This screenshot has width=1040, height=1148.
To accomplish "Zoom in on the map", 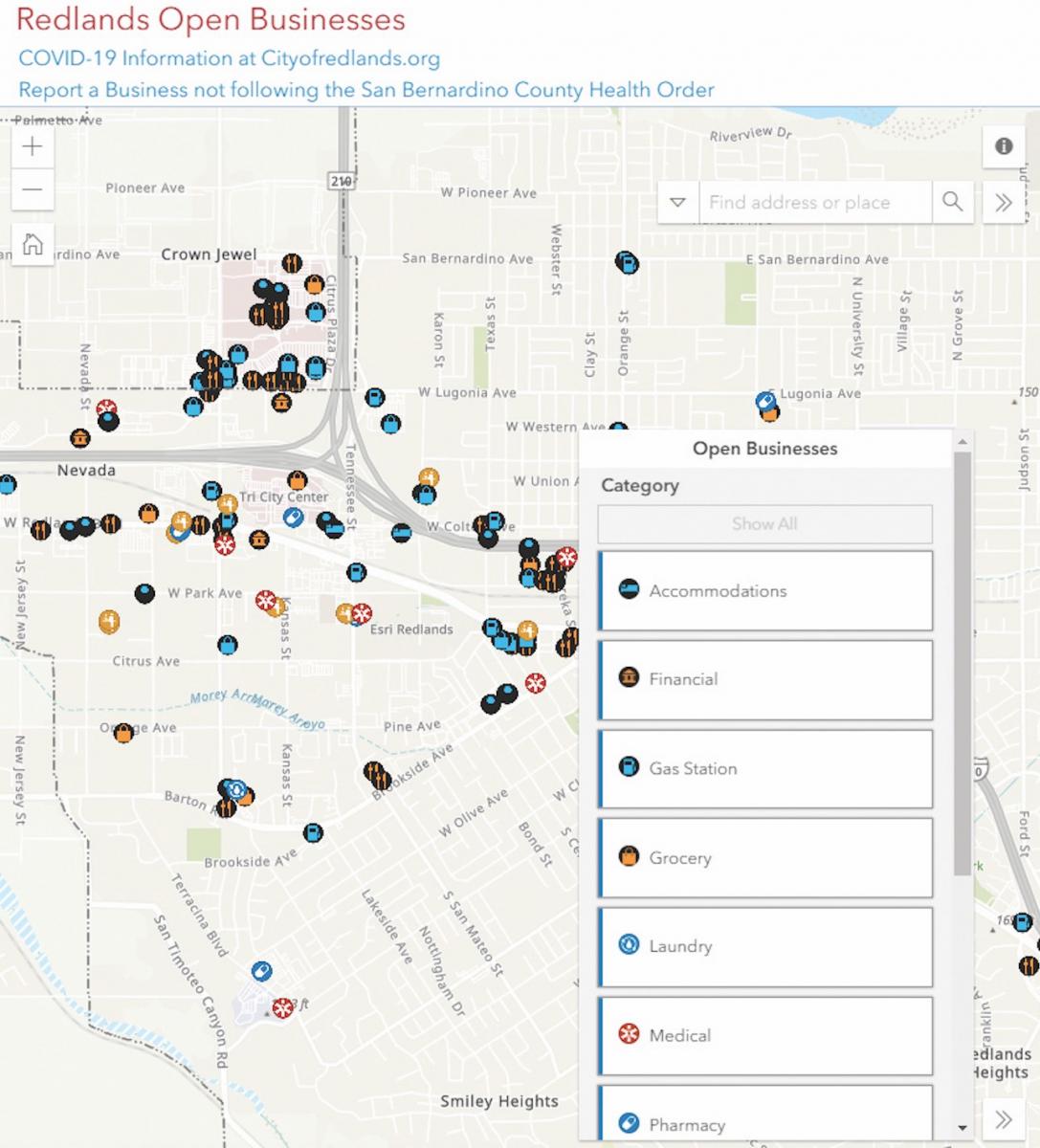I will (33, 146).
